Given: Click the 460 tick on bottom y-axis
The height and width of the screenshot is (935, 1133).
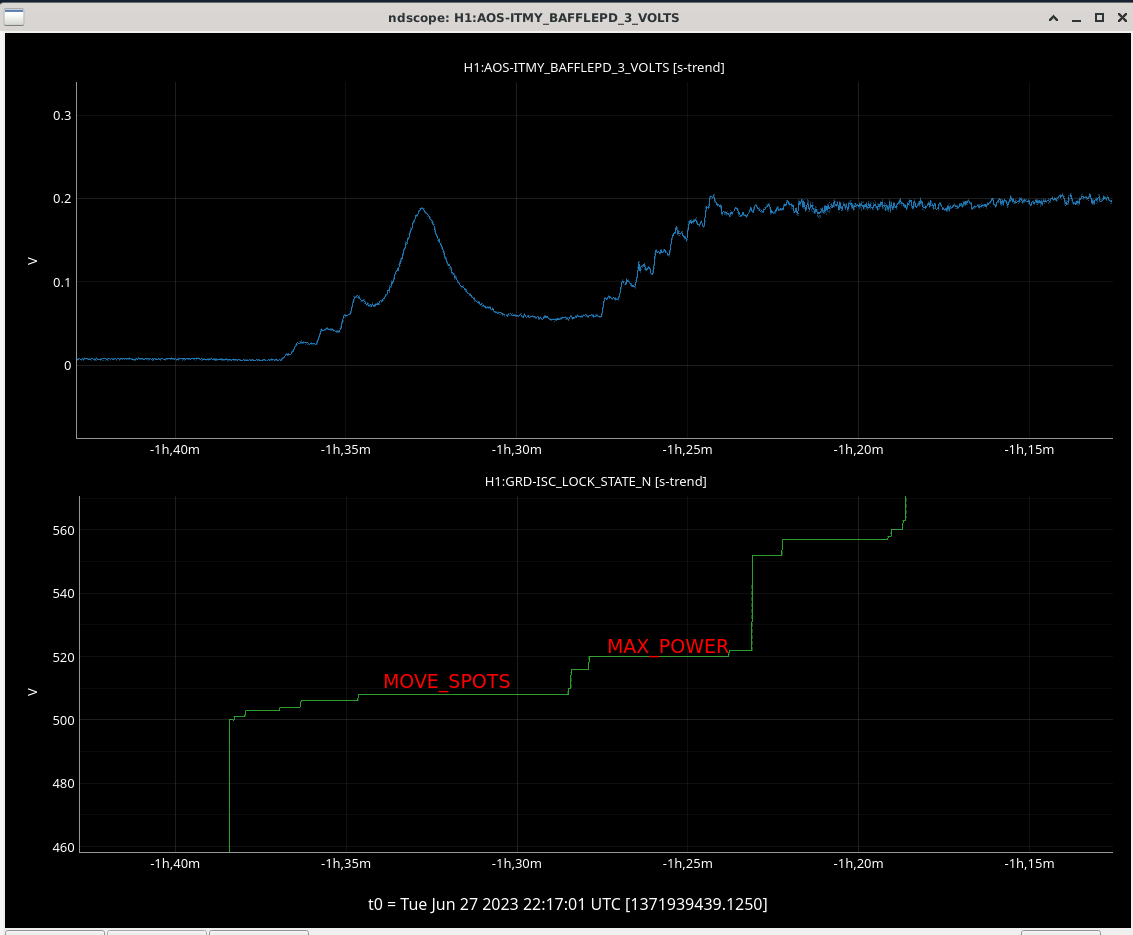Looking at the screenshot, I should point(62,848).
